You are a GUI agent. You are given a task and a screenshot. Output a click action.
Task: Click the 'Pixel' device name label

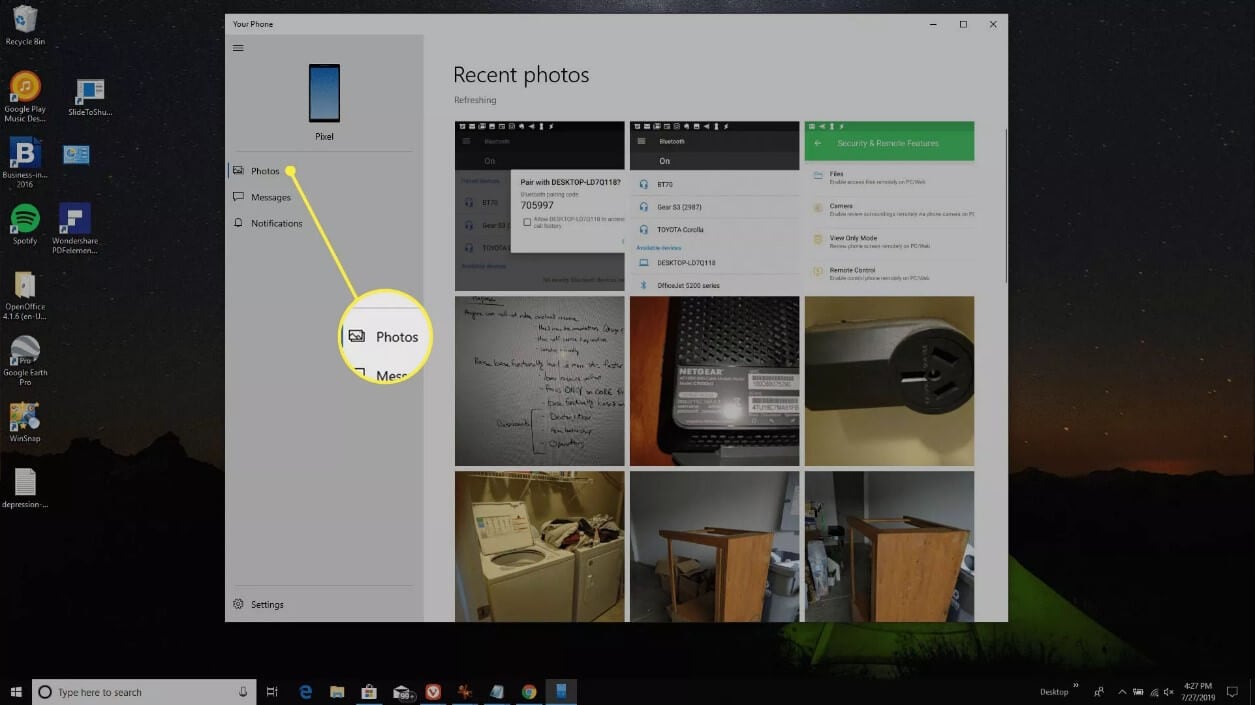(324, 136)
